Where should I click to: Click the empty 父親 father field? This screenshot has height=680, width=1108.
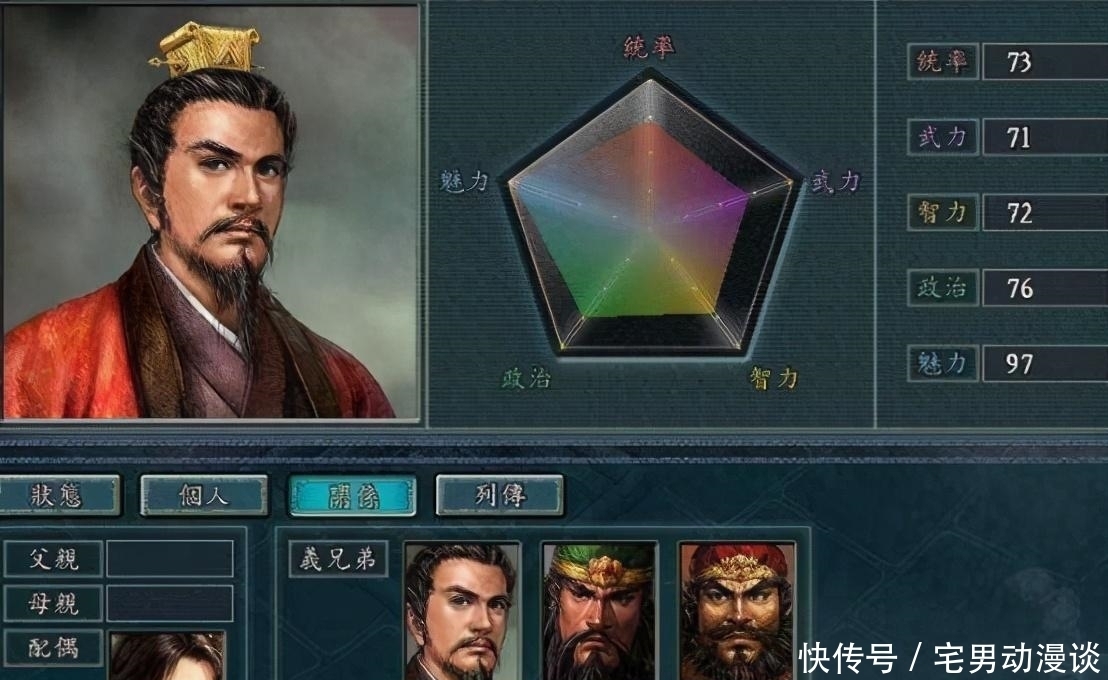click(170, 558)
